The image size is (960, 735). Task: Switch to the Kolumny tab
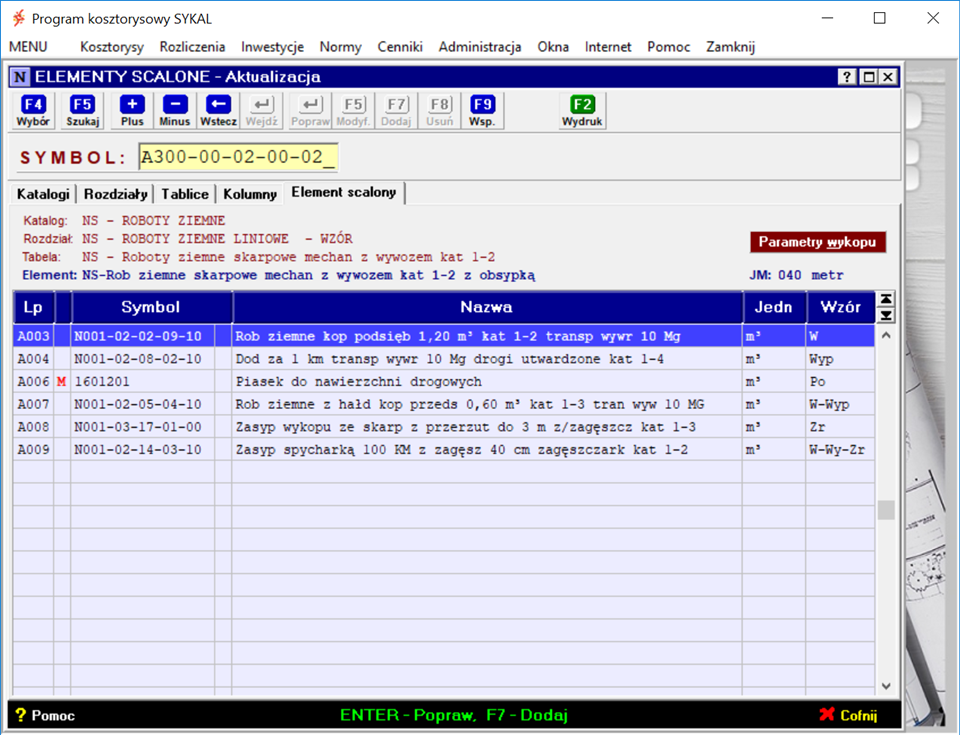[250, 194]
